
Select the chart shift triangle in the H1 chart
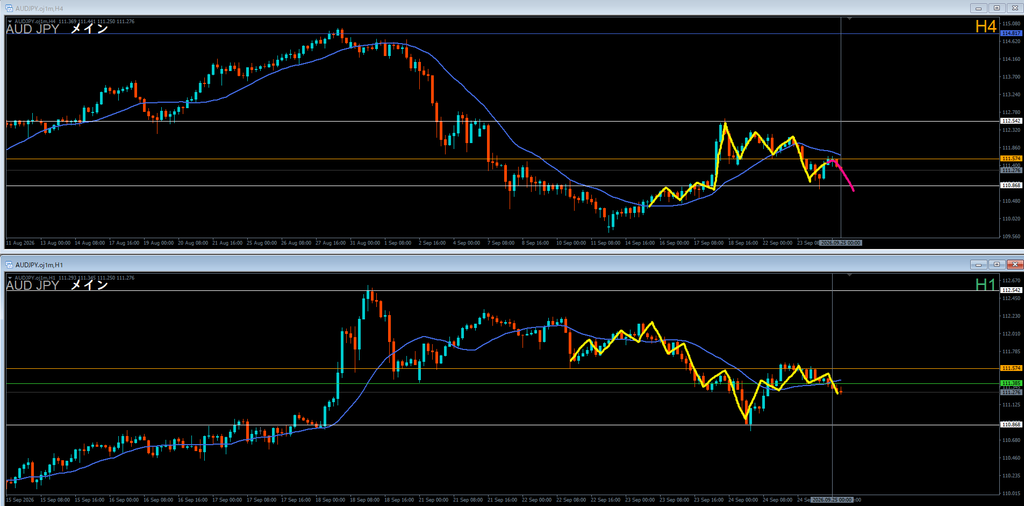click(x=849, y=276)
